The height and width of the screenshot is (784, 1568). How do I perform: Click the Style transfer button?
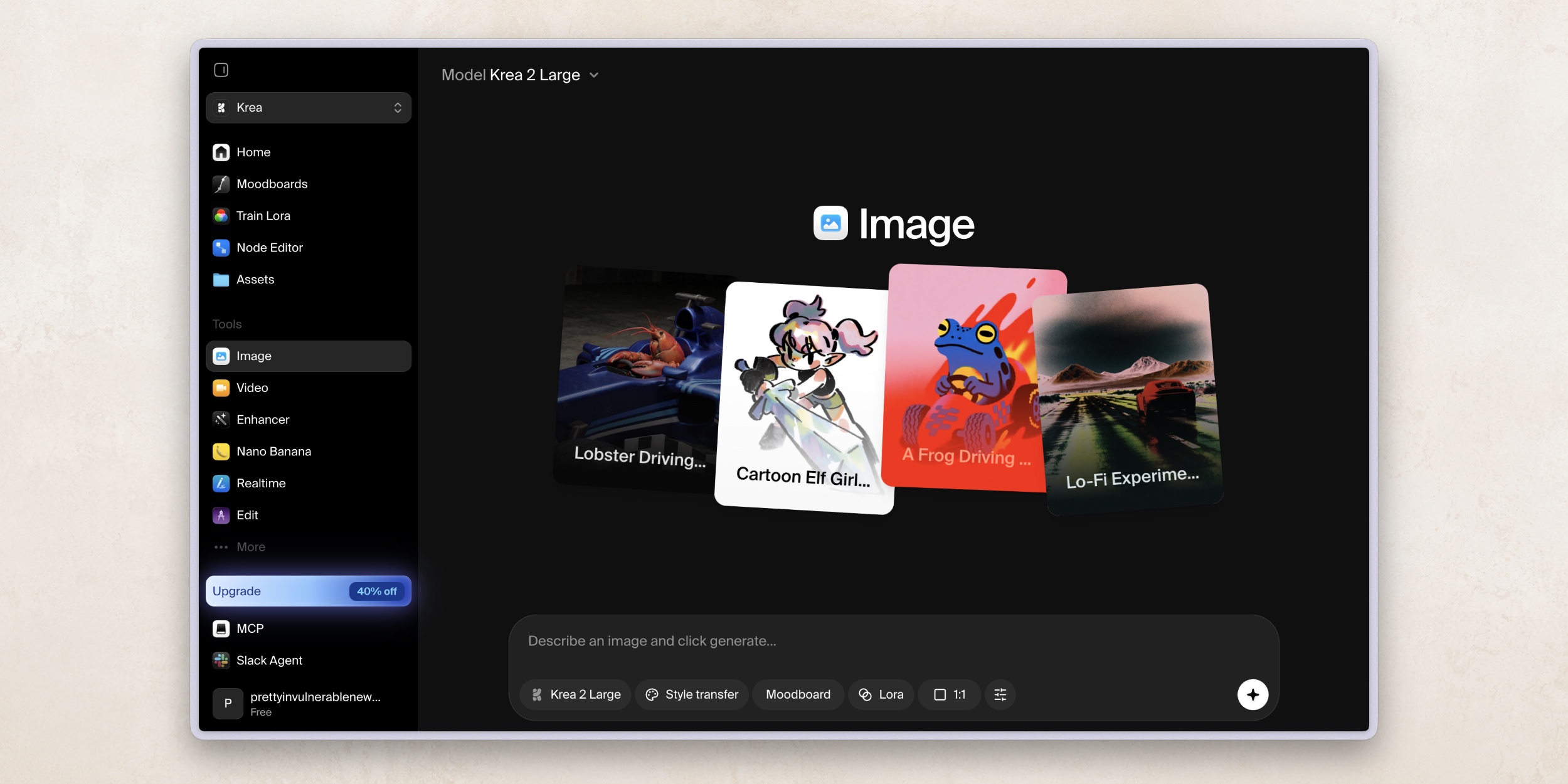692,695
